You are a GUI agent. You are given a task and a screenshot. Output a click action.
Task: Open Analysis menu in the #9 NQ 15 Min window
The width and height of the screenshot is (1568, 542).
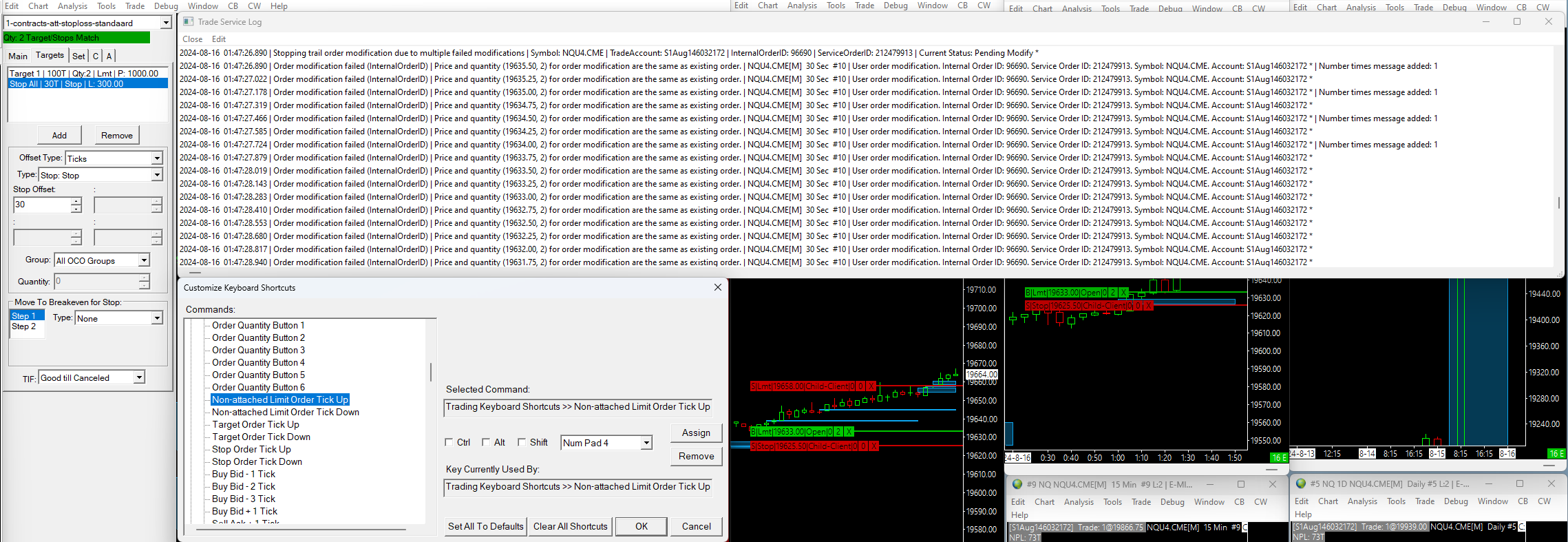pos(1079,502)
